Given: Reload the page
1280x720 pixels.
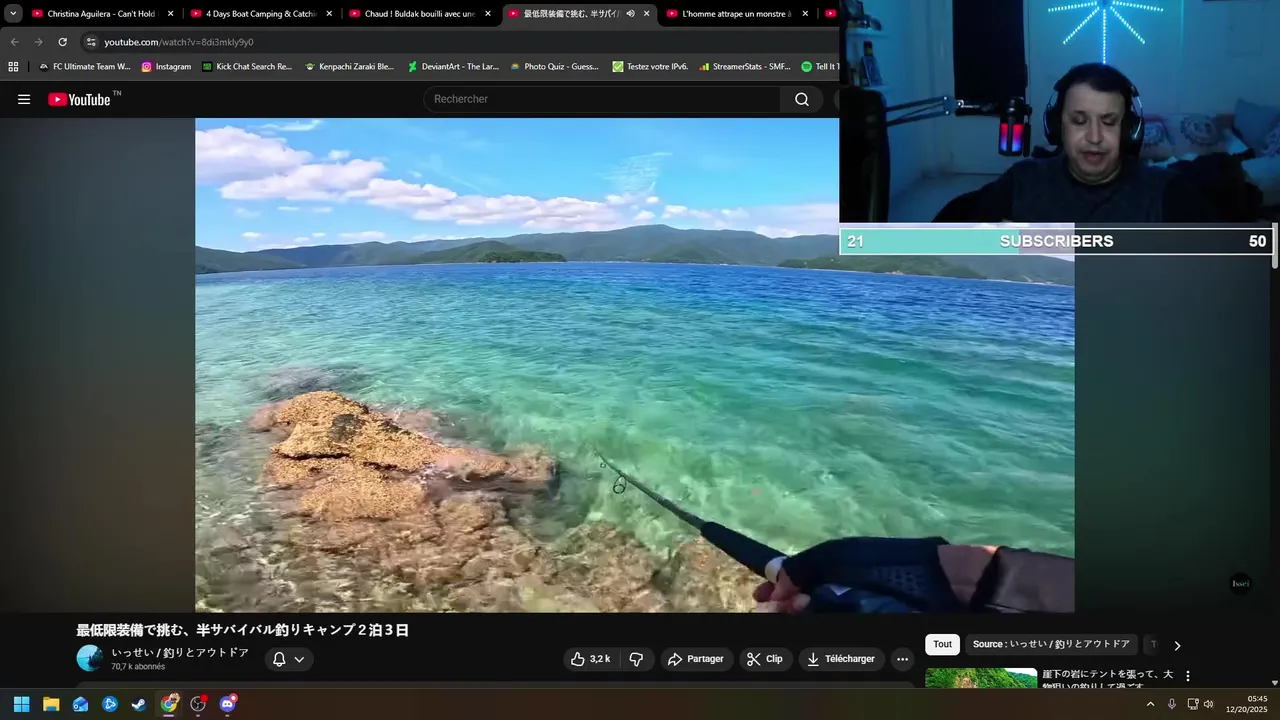Looking at the screenshot, I should [62, 42].
